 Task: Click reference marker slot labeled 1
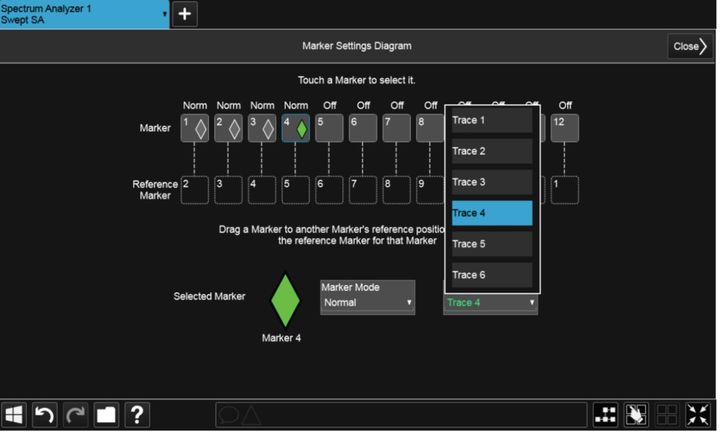[x=565, y=190]
